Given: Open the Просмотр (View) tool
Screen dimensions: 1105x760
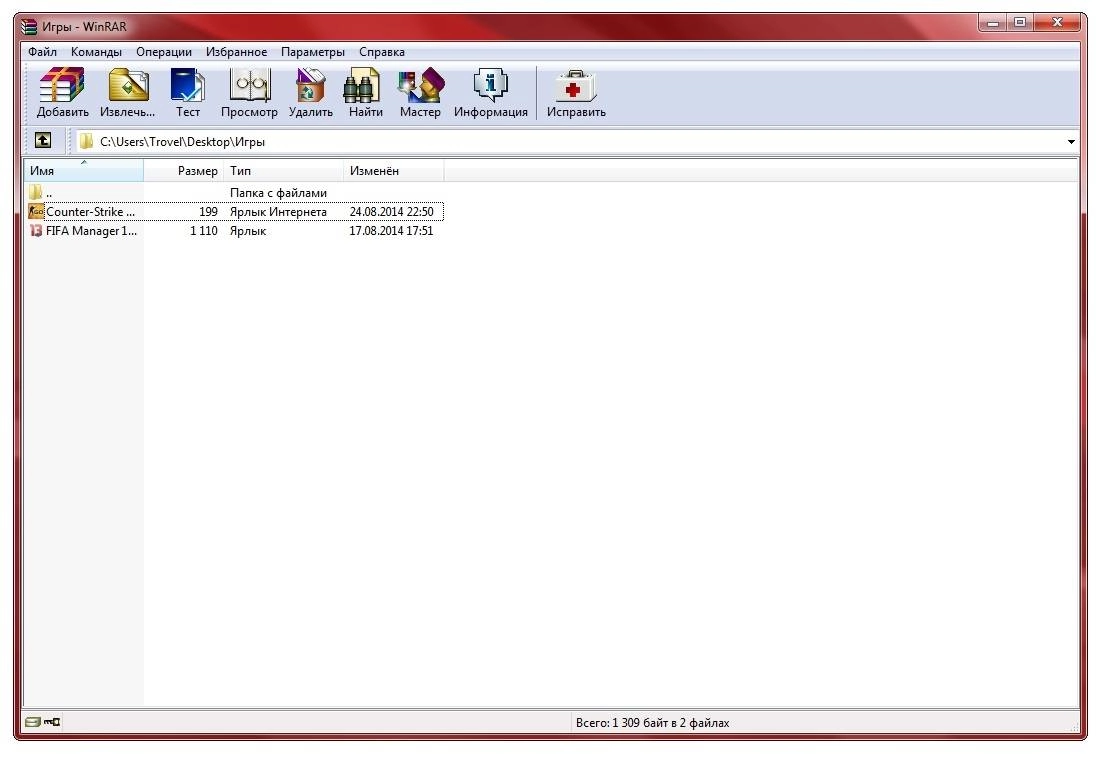Looking at the screenshot, I should (249, 92).
